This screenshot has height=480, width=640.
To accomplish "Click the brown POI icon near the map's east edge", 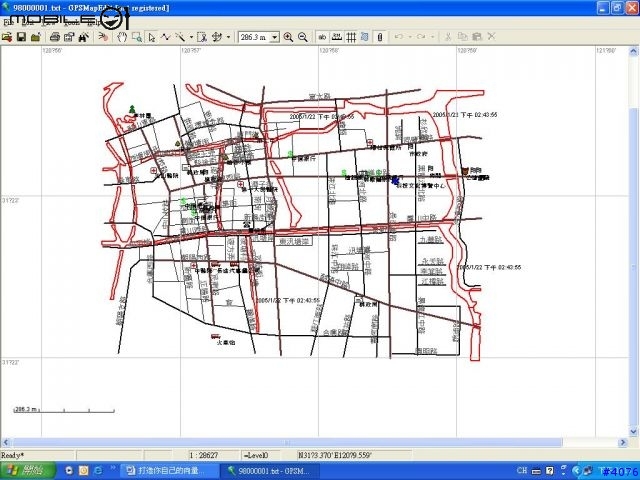I will pyautogui.click(x=465, y=170).
